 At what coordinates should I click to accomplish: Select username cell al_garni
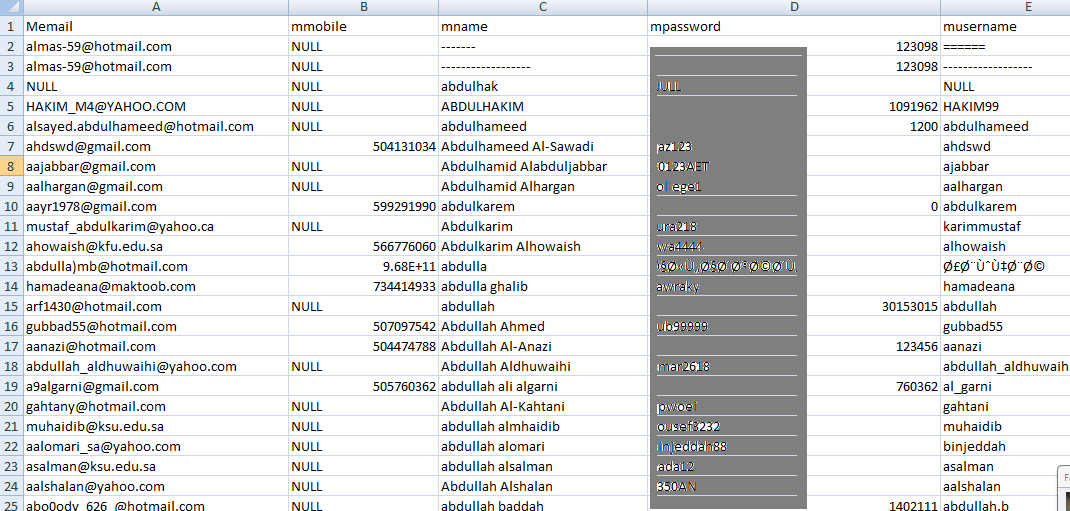point(1005,387)
